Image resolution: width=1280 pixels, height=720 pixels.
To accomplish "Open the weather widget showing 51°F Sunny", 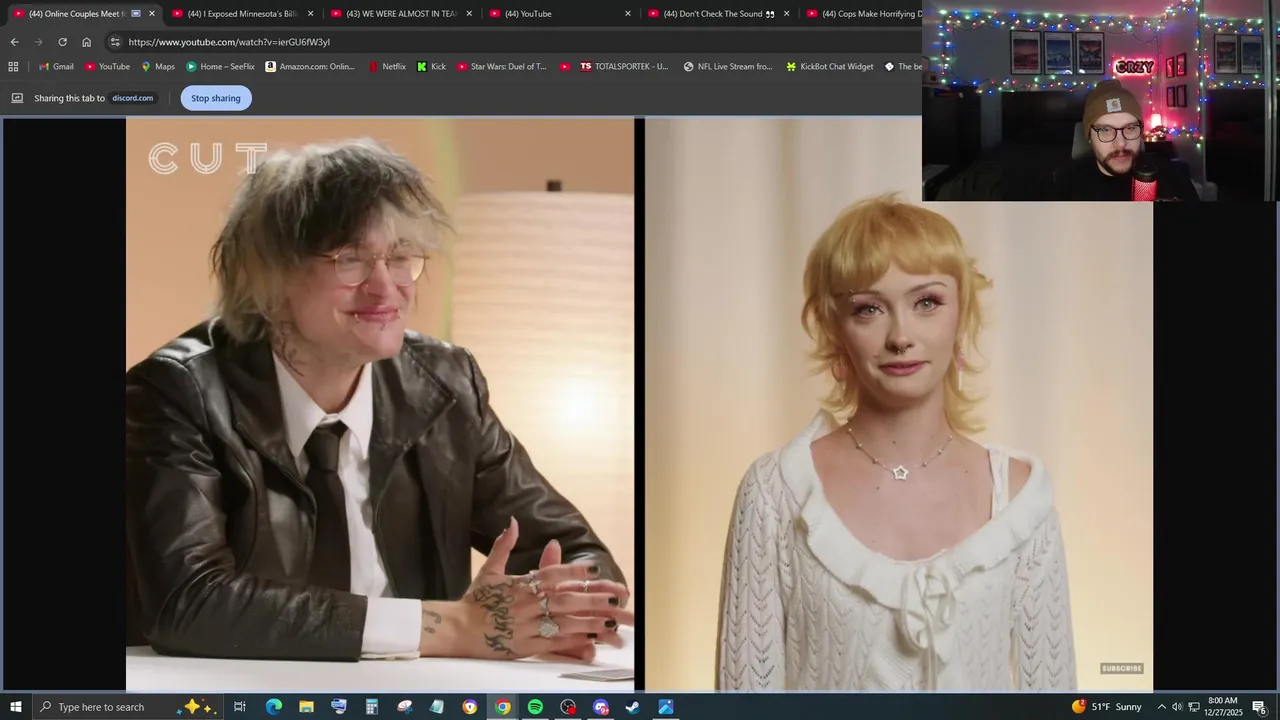I will coord(1106,707).
